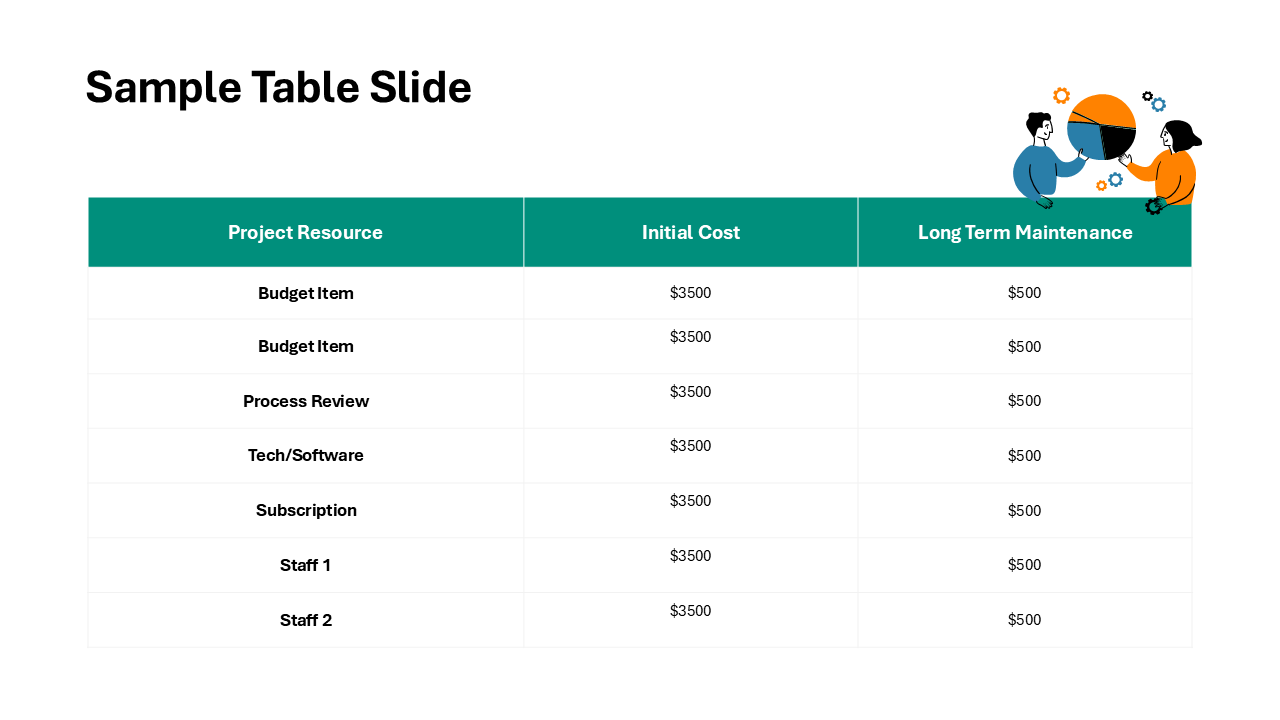Click the small black gear beside the blue gear

[1147, 97]
